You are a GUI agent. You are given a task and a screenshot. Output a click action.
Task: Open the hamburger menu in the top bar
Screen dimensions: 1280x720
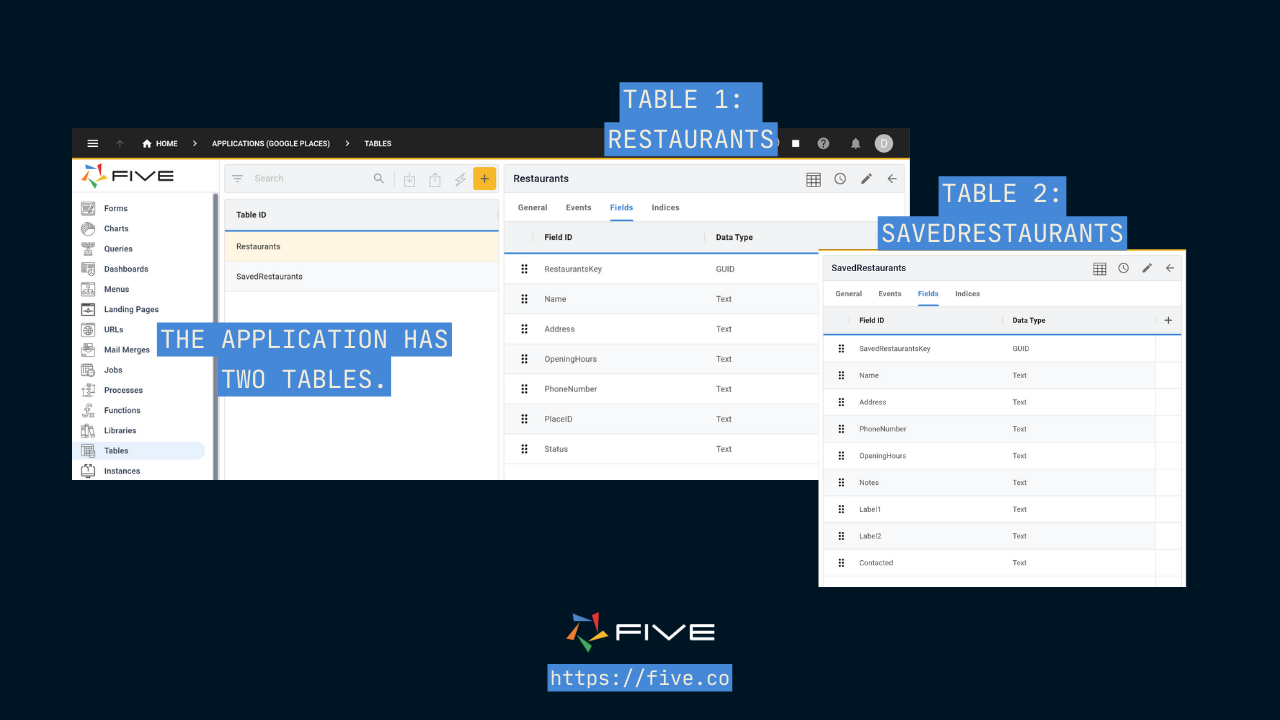[x=93, y=143]
